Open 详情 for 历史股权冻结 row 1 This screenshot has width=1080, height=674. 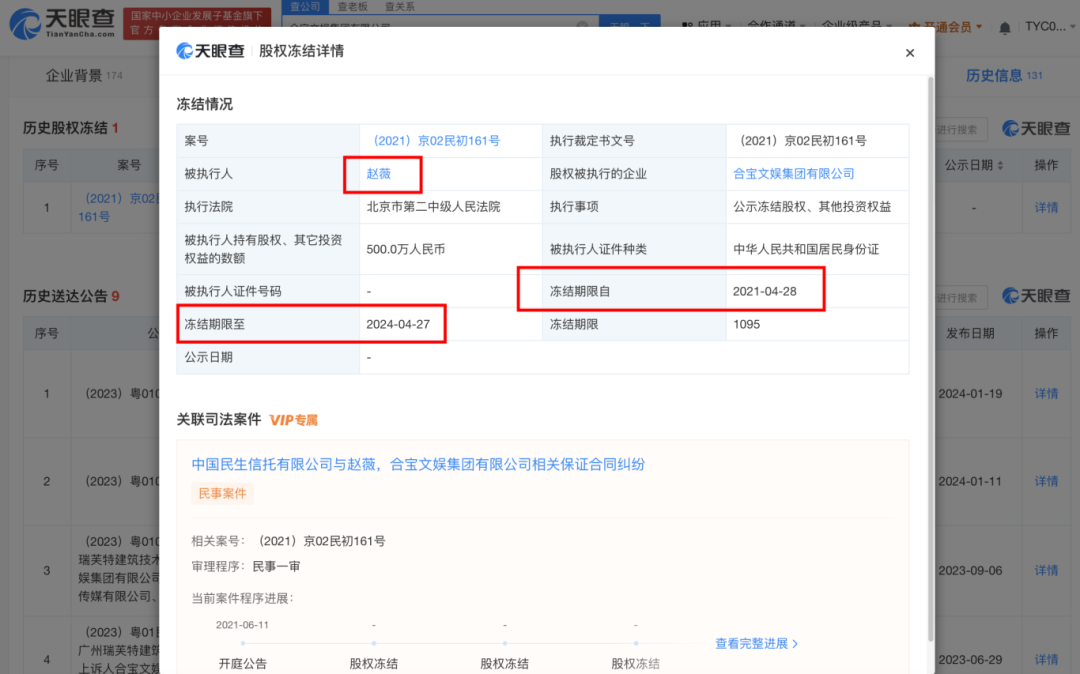1046,207
